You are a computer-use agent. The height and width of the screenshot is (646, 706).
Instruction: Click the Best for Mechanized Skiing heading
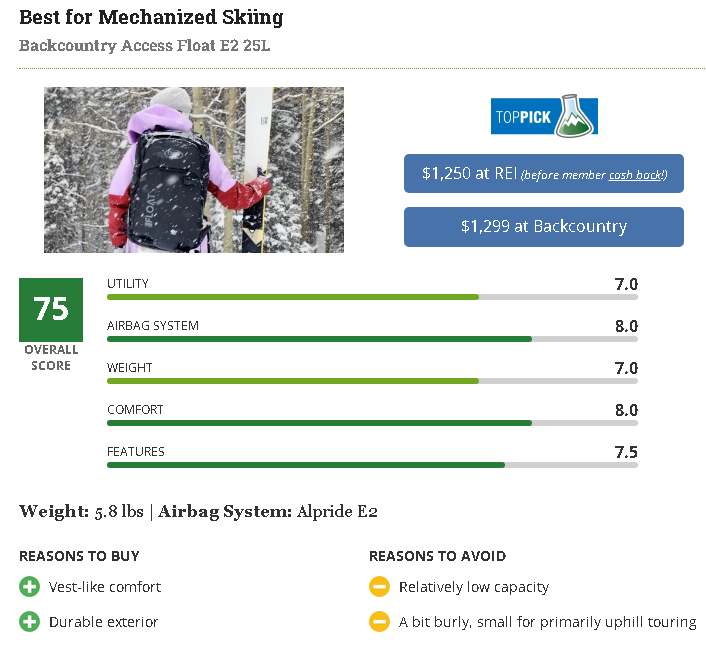click(151, 18)
